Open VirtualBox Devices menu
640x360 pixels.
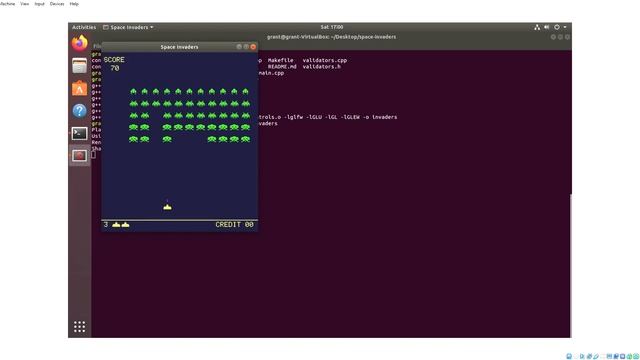point(57,4)
